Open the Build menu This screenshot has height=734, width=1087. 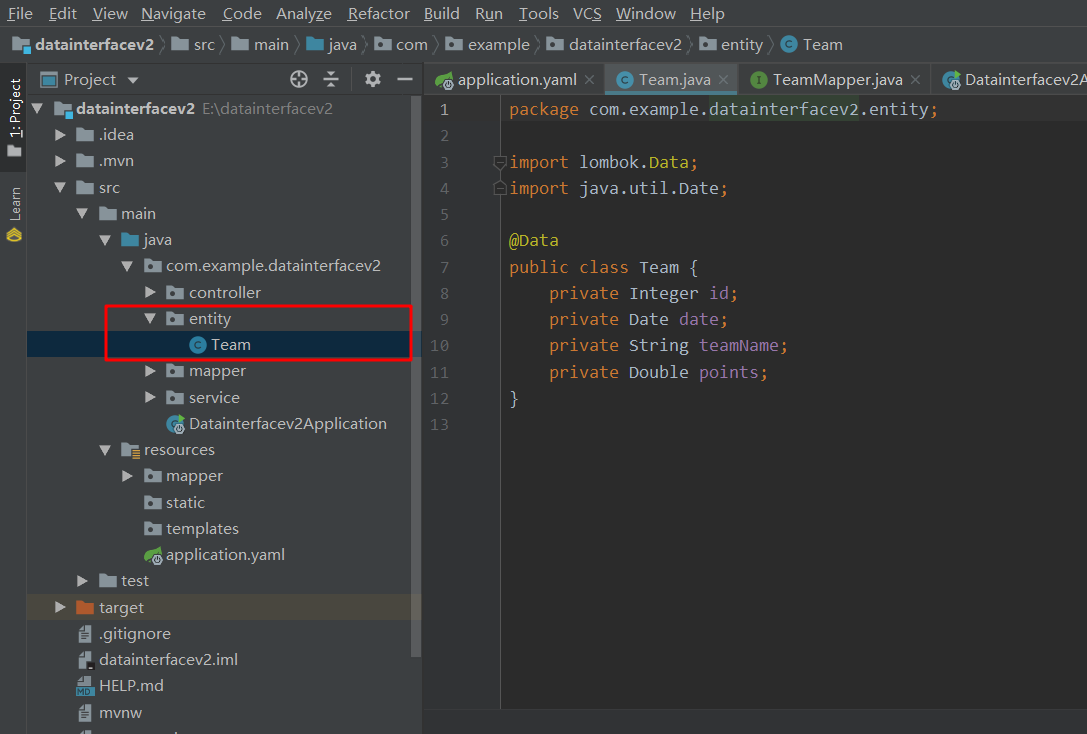[442, 14]
